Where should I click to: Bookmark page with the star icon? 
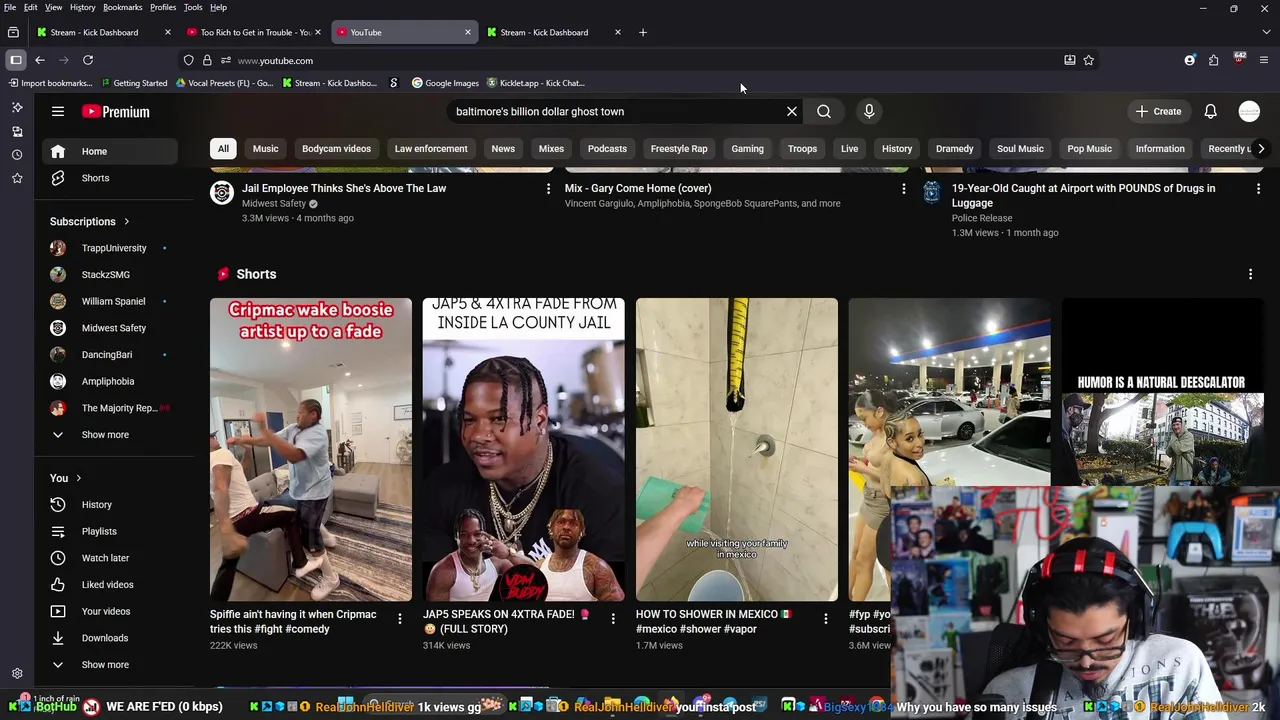point(1089,60)
